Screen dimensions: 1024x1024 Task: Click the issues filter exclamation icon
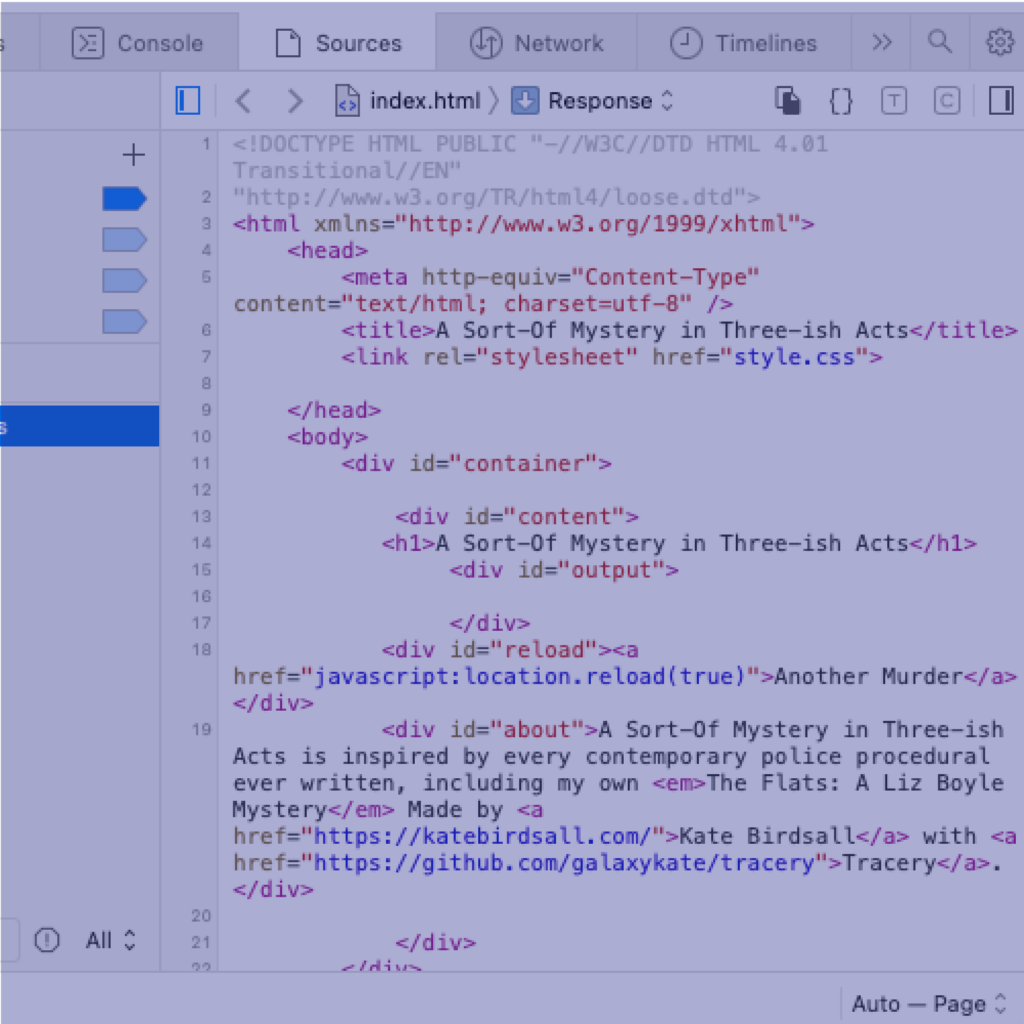[x=47, y=940]
